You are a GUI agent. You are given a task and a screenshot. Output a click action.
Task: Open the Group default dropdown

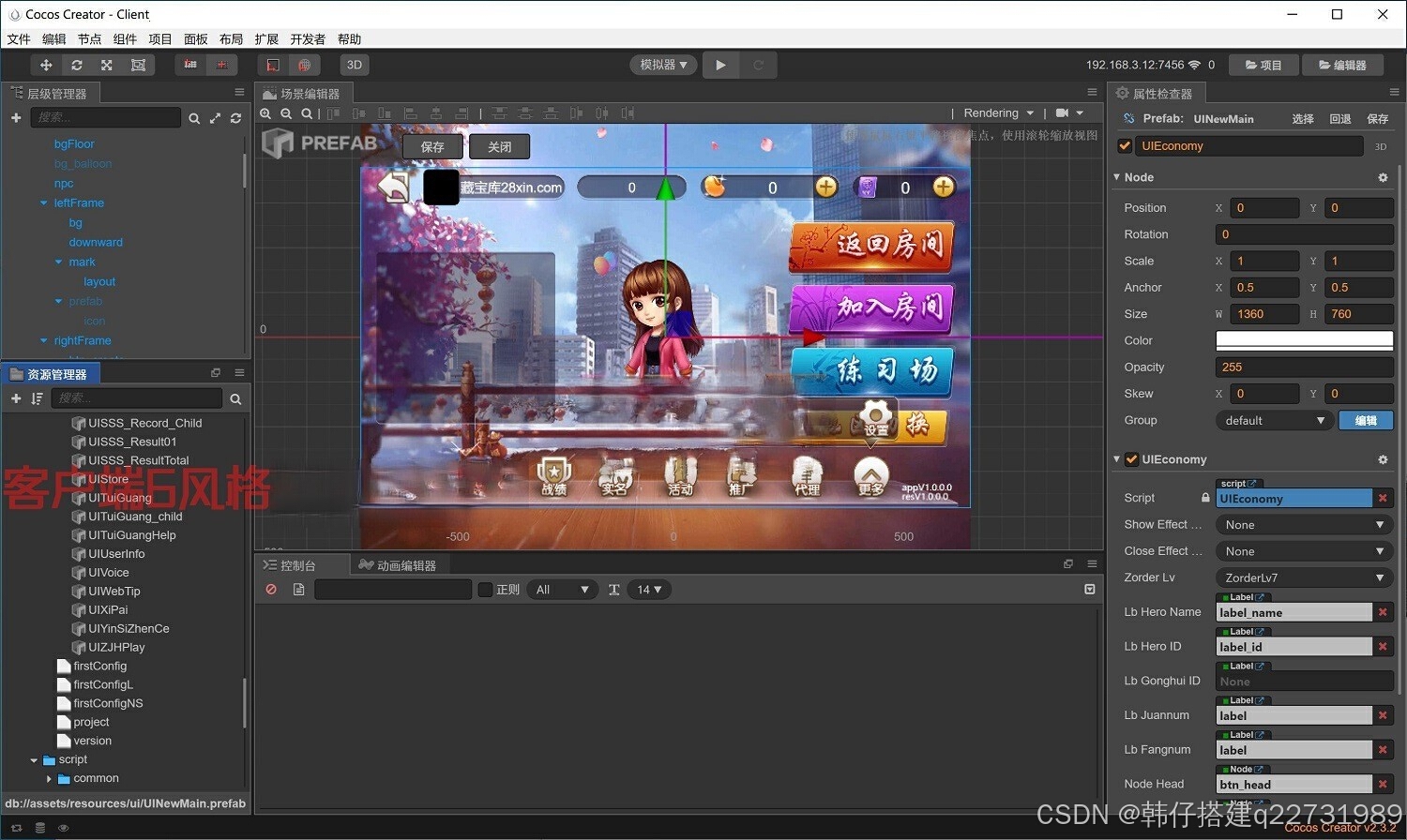1274,420
